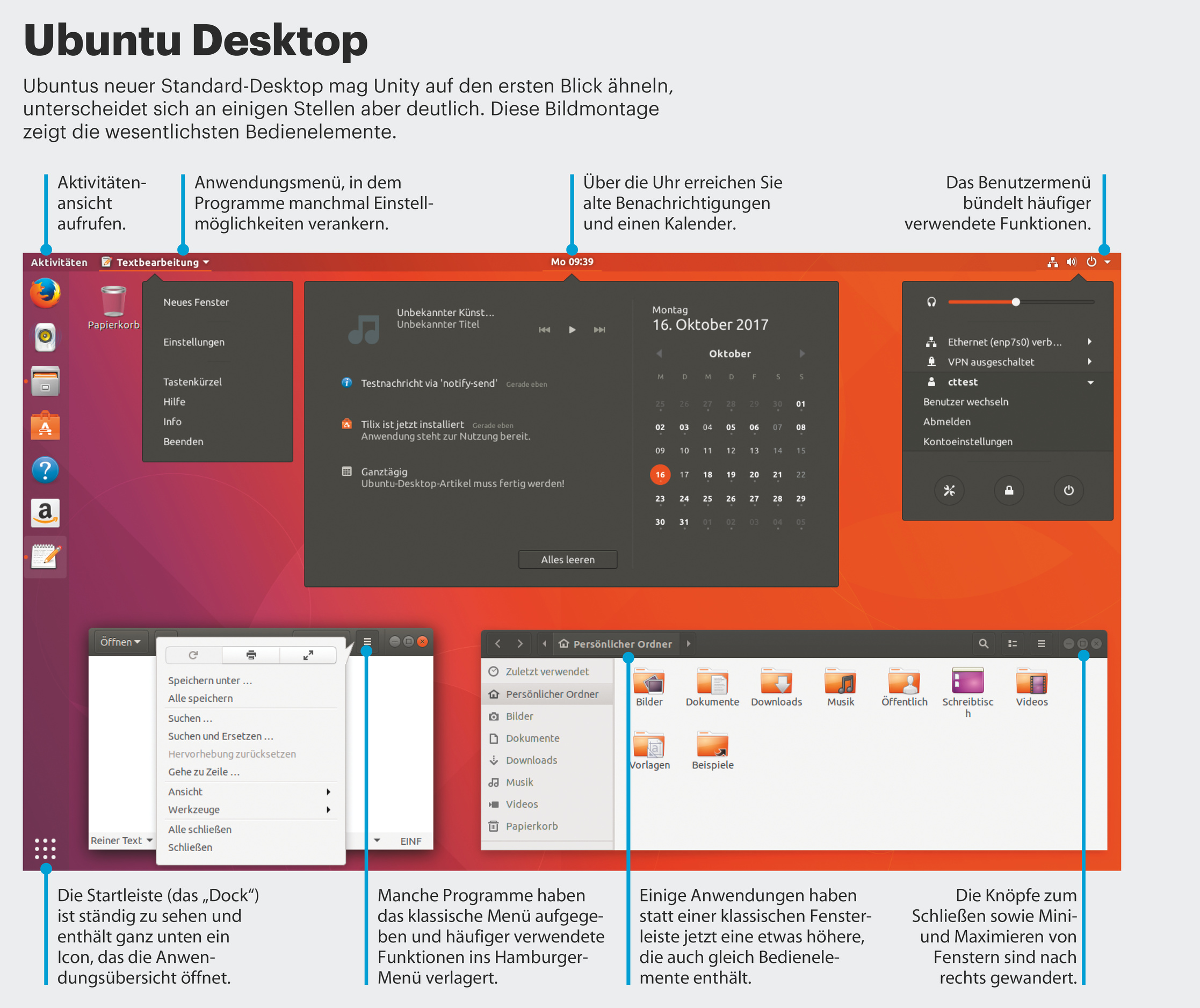Open Firefox from the dock

point(45,293)
